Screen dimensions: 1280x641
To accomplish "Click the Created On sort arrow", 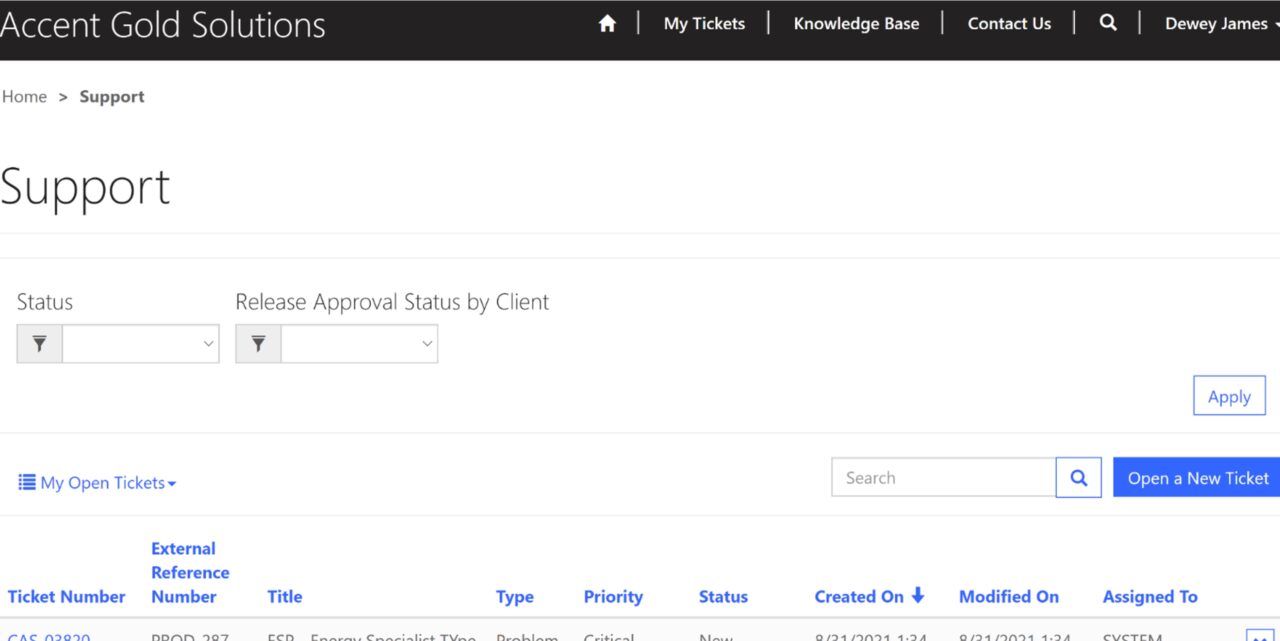I will coord(918,596).
